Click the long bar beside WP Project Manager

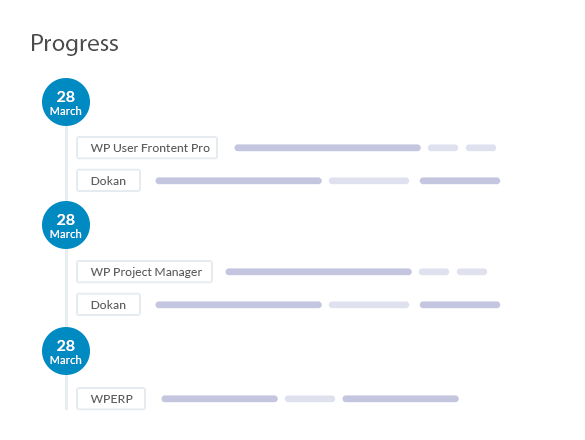pos(319,272)
